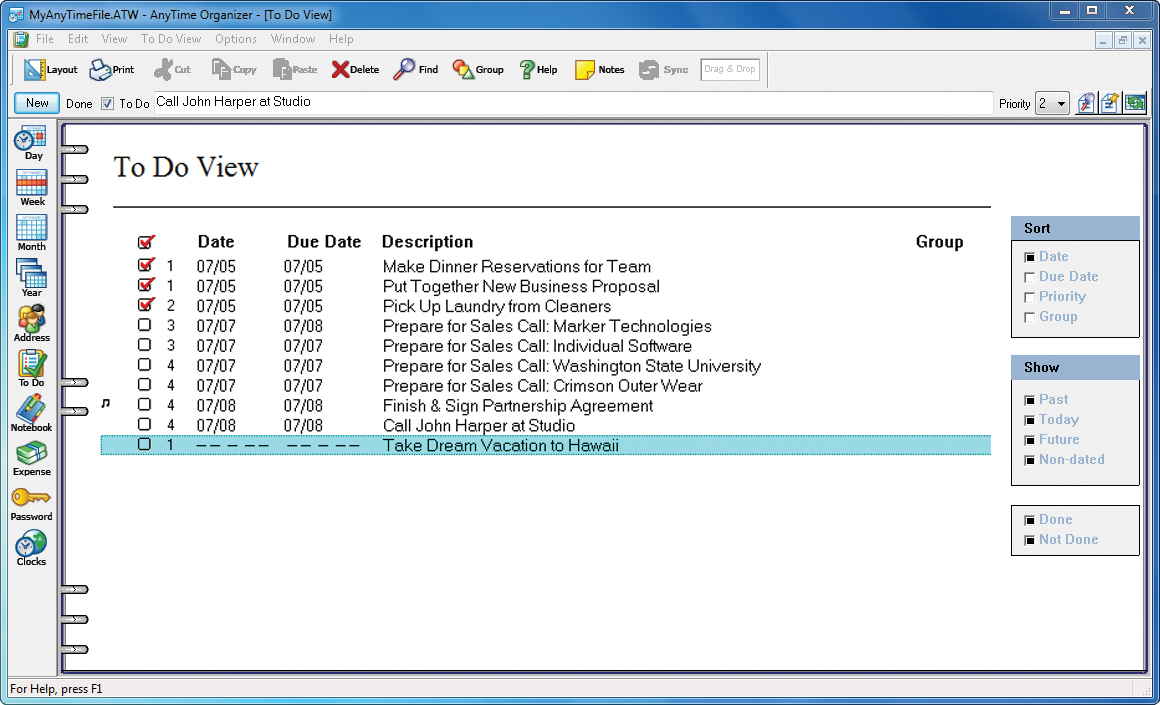Open the Clocks view
The width and height of the screenshot is (1160, 705).
(x=31, y=548)
